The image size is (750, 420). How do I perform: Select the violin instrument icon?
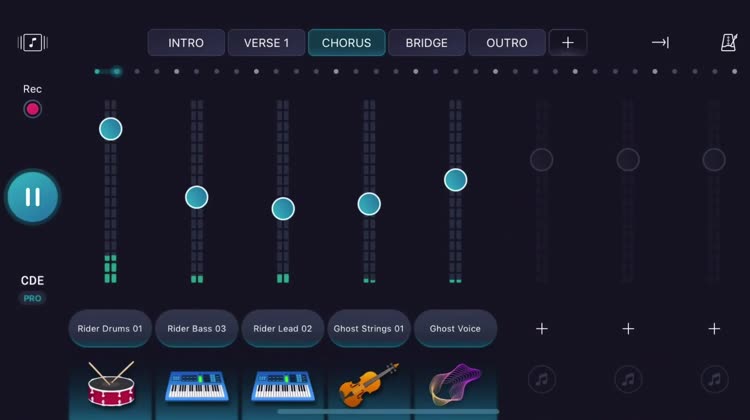pyautogui.click(x=369, y=385)
